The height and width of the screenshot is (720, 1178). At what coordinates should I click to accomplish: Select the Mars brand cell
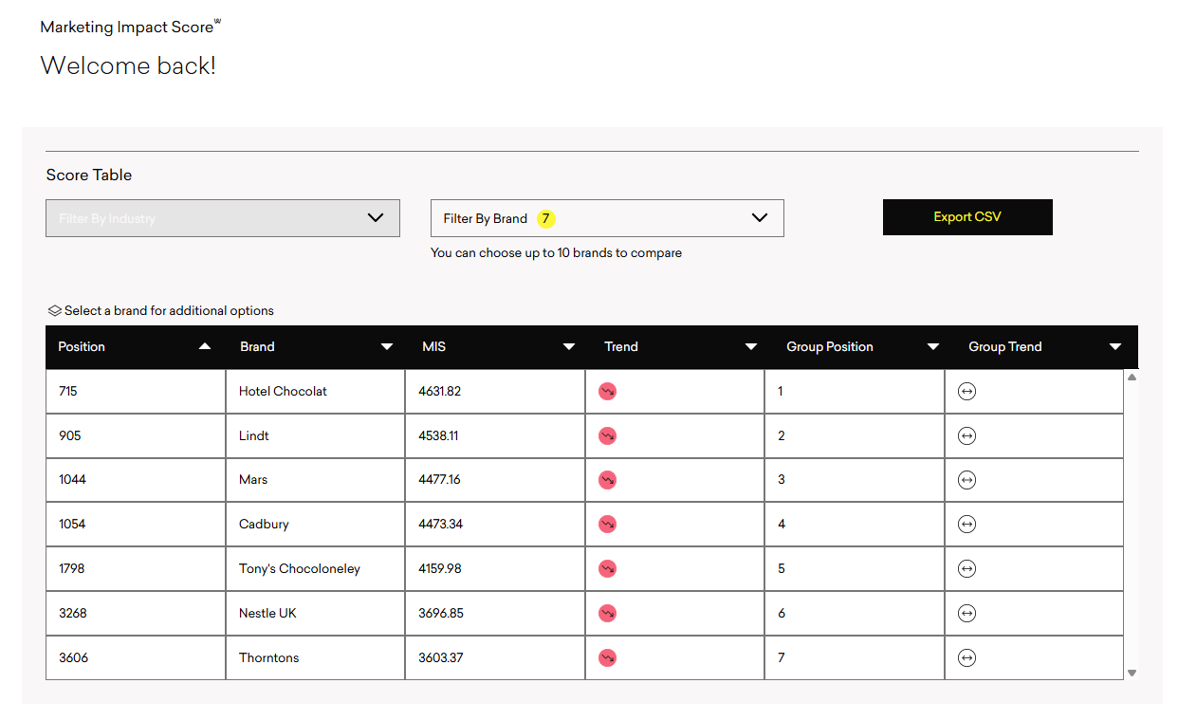315,479
